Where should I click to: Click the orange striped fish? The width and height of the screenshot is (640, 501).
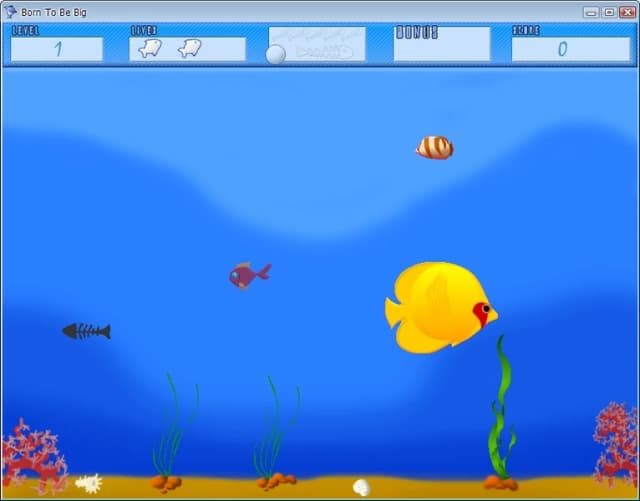pos(435,147)
